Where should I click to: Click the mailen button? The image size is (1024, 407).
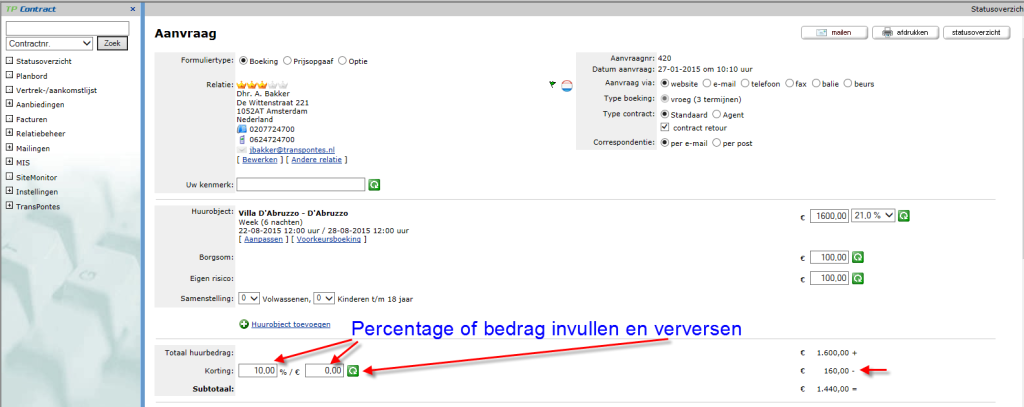tap(833, 33)
